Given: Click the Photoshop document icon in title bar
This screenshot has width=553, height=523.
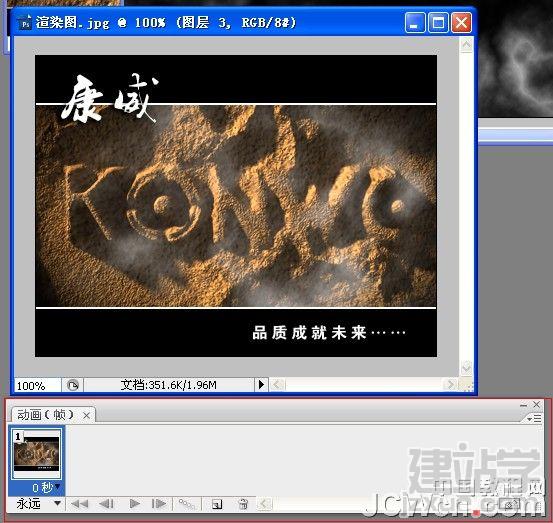Looking at the screenshot, I should click(25, 23).
